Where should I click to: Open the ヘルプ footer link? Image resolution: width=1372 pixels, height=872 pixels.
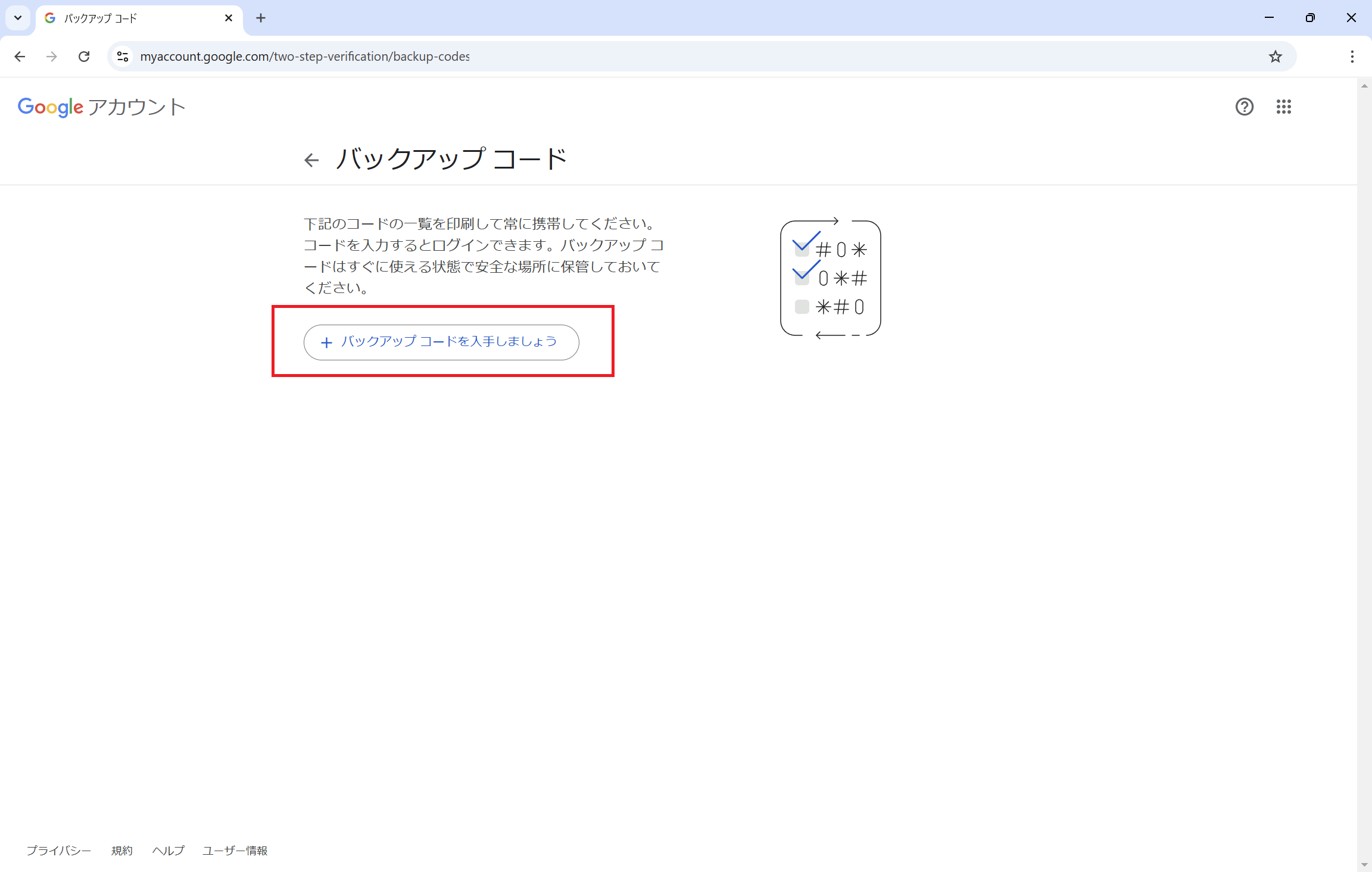click(x=168, y=851)
